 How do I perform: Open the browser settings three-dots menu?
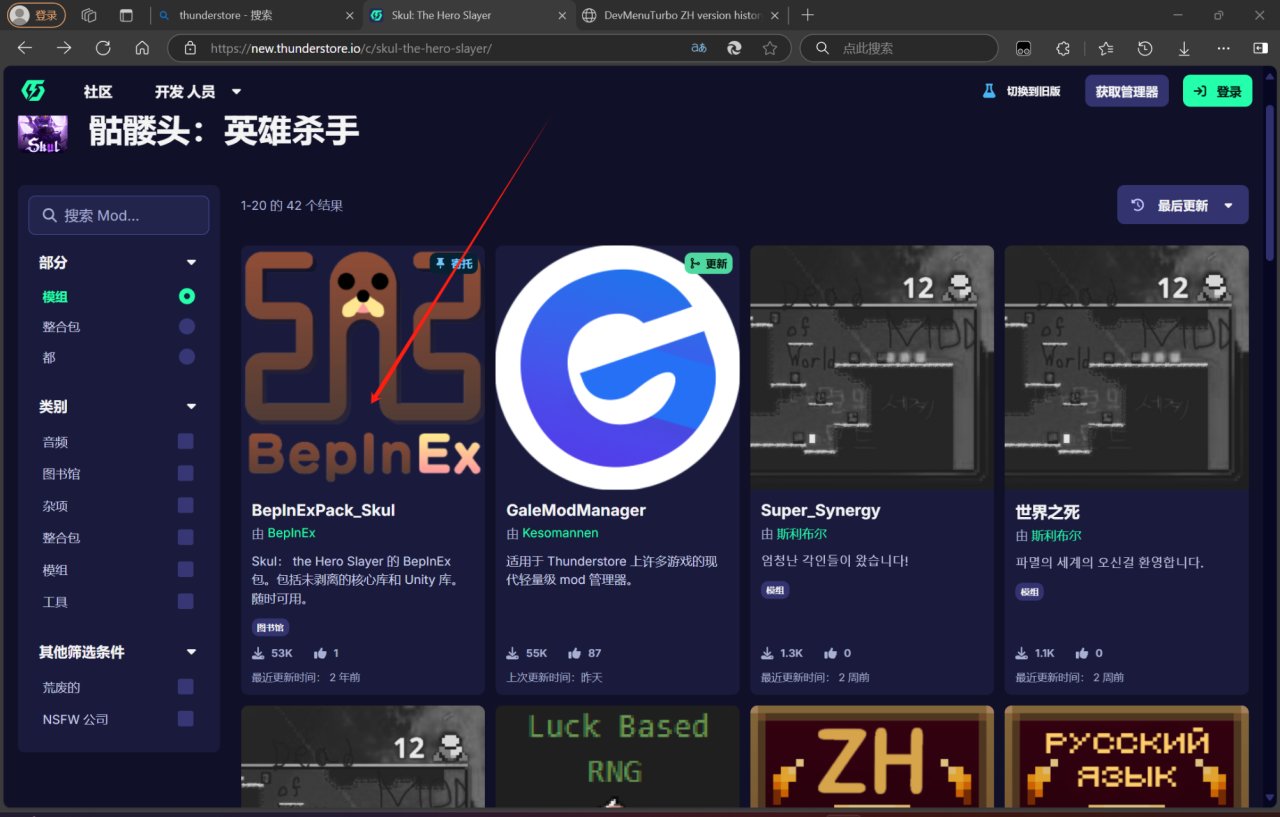[x=1223, y=48]
